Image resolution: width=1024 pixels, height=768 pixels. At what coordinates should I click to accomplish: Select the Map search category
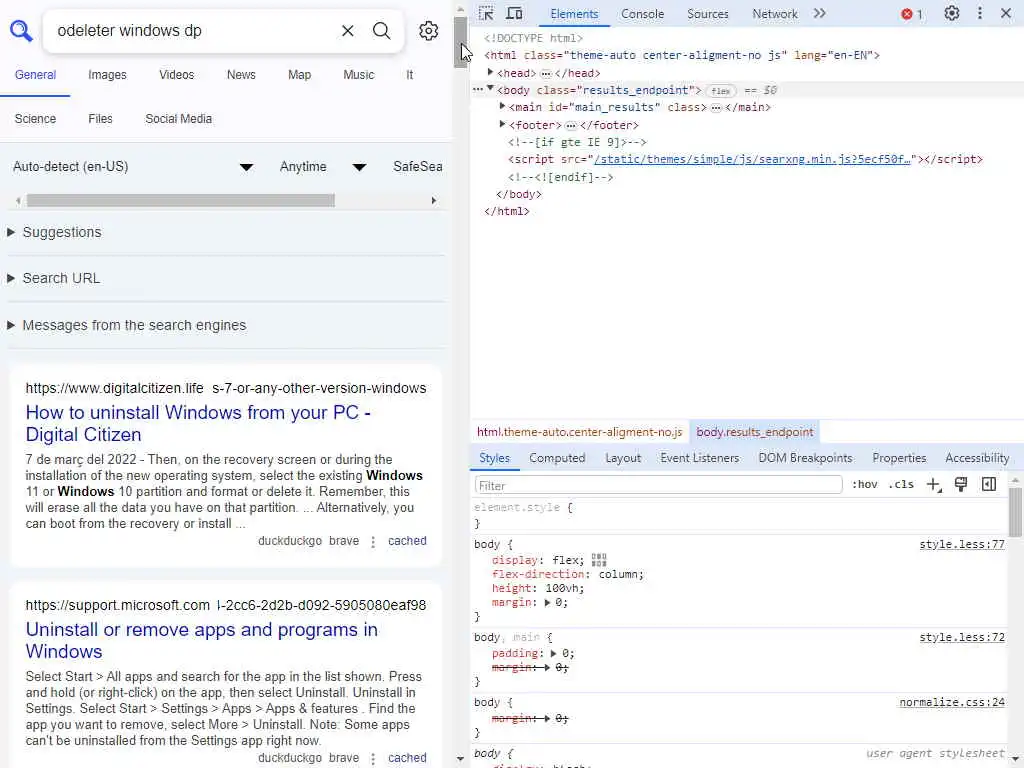click(x=299, y=75)
